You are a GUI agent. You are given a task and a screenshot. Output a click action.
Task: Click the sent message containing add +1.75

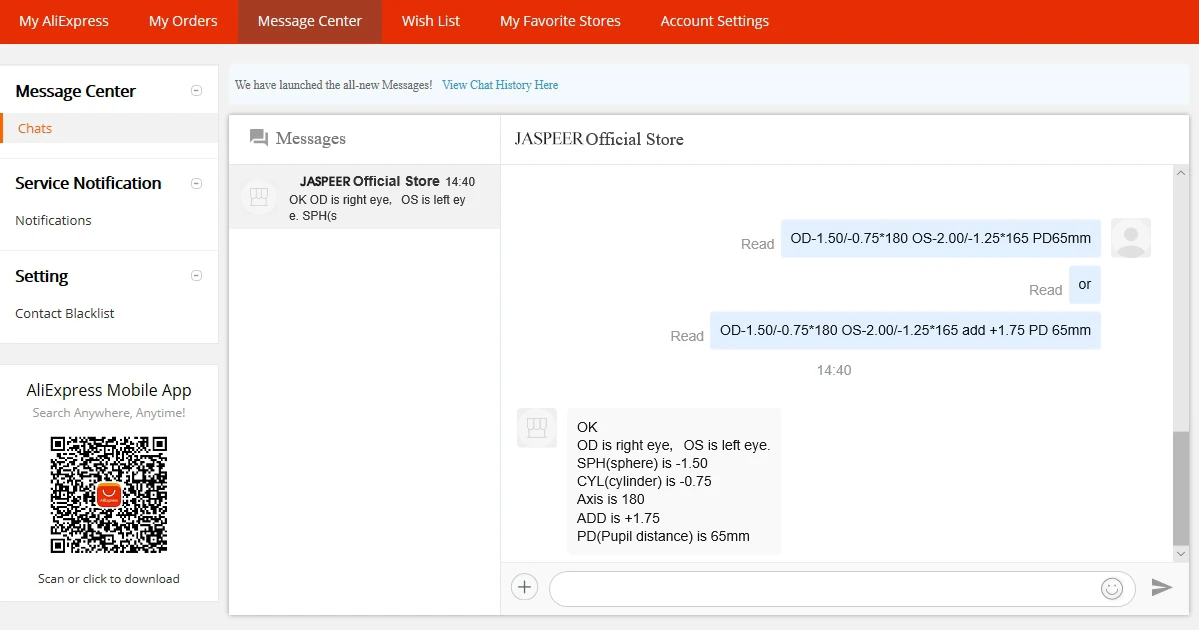pyautogui.click(x=905, y=330)
